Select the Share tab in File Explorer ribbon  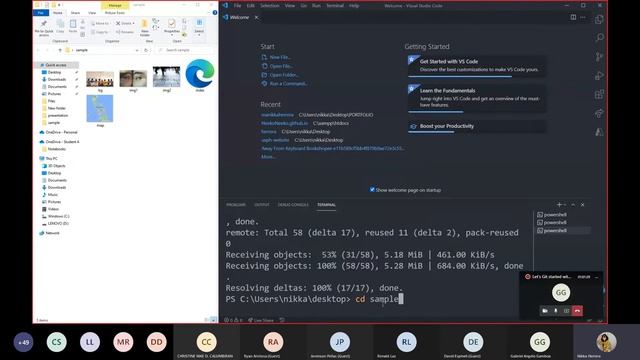click(x=75, y=13)
